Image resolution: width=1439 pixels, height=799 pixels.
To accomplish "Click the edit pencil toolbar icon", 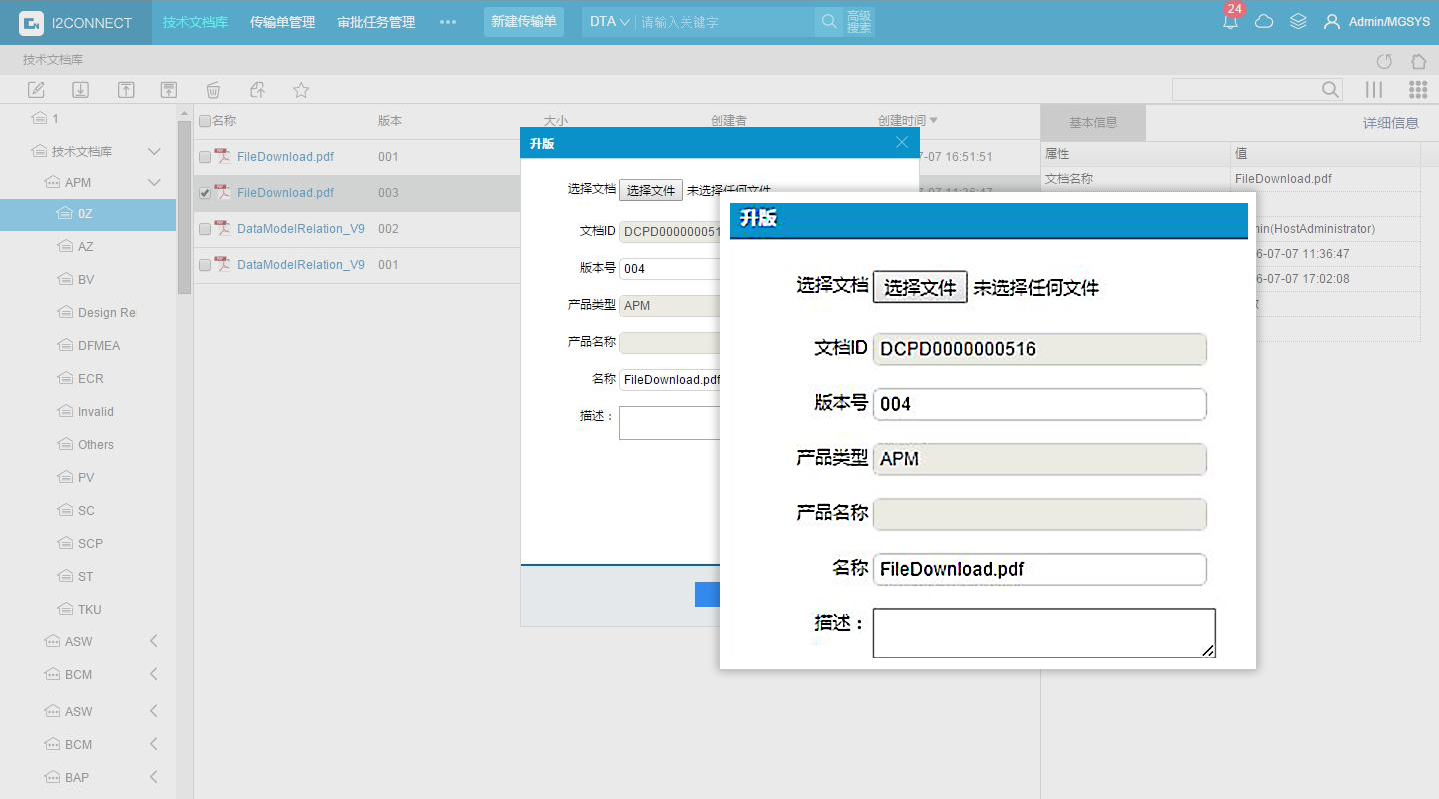I will 36,90.
